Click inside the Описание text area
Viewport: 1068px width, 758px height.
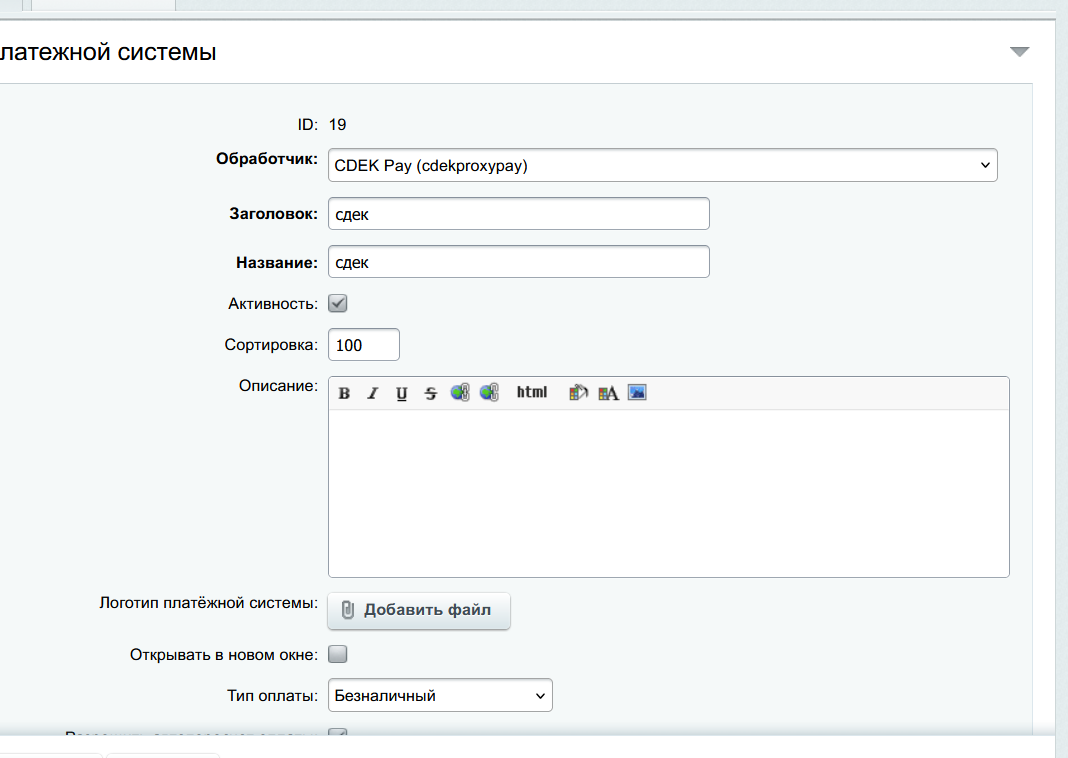pos(668,492)
